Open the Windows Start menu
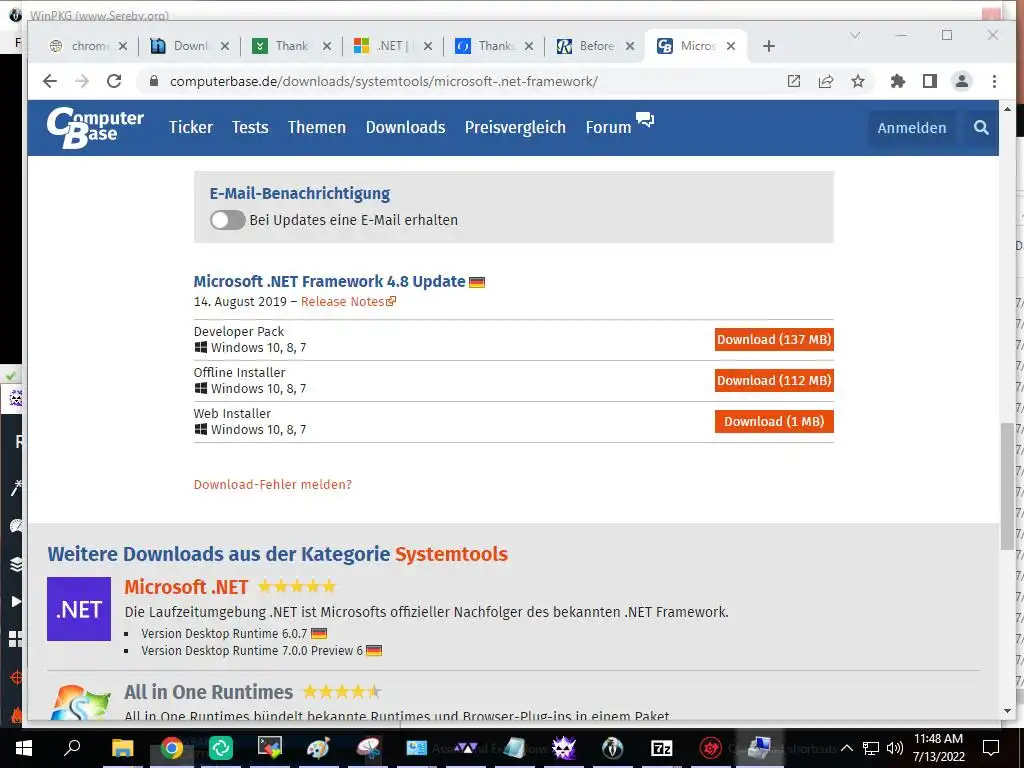 point(24,748)
